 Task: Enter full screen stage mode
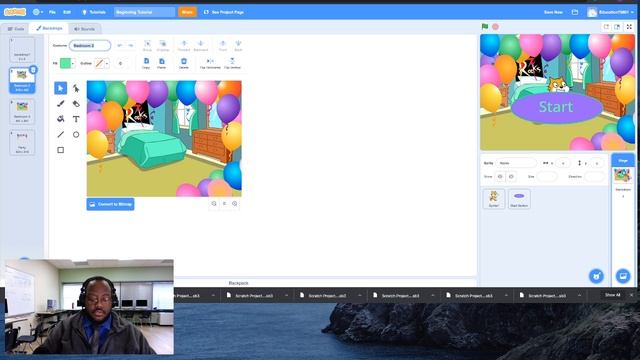[x=629, y=27]
